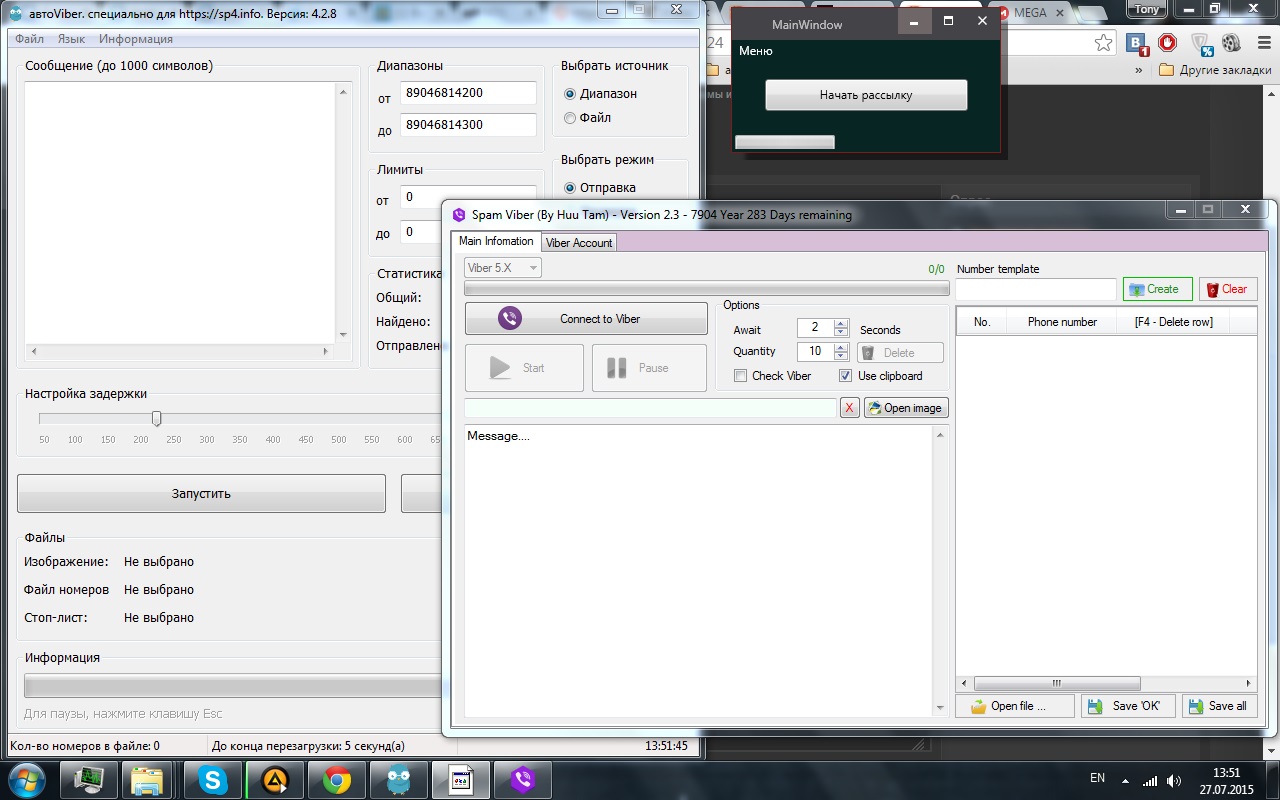
Task: Click the Viber icon in the taskbar
Action: click(522, 779)
